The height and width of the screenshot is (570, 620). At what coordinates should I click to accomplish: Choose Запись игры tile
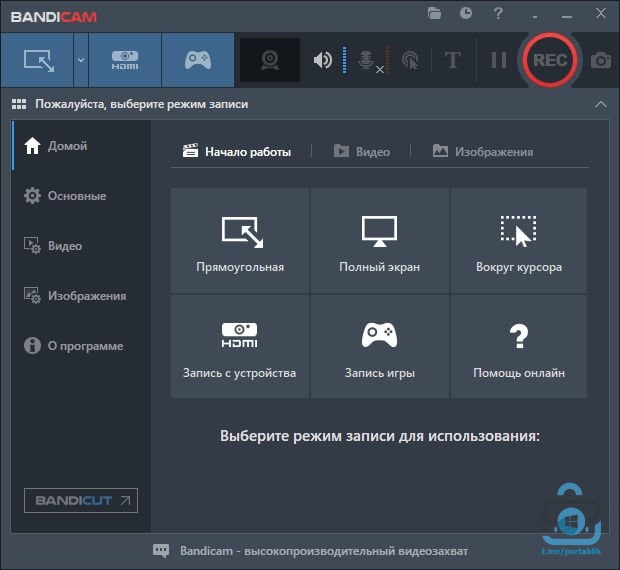pos(380,346)
